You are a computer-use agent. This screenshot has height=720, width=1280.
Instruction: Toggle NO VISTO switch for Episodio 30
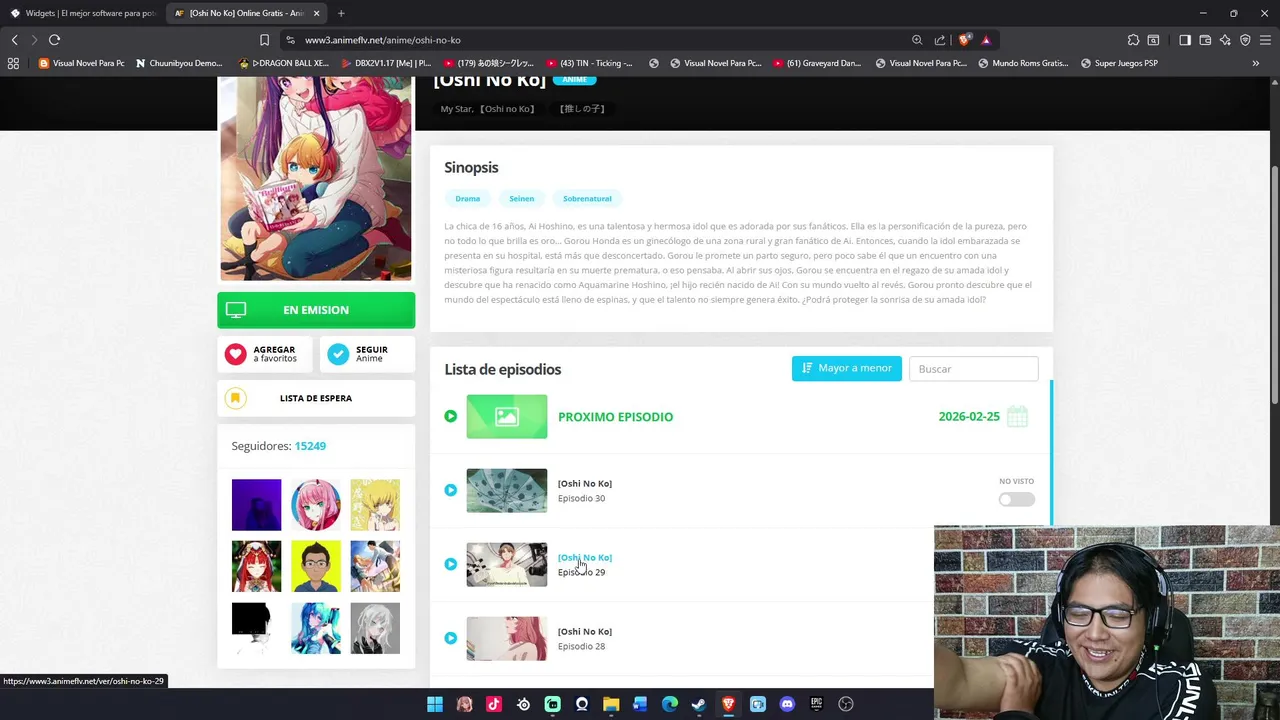[x=1016, y=499]
